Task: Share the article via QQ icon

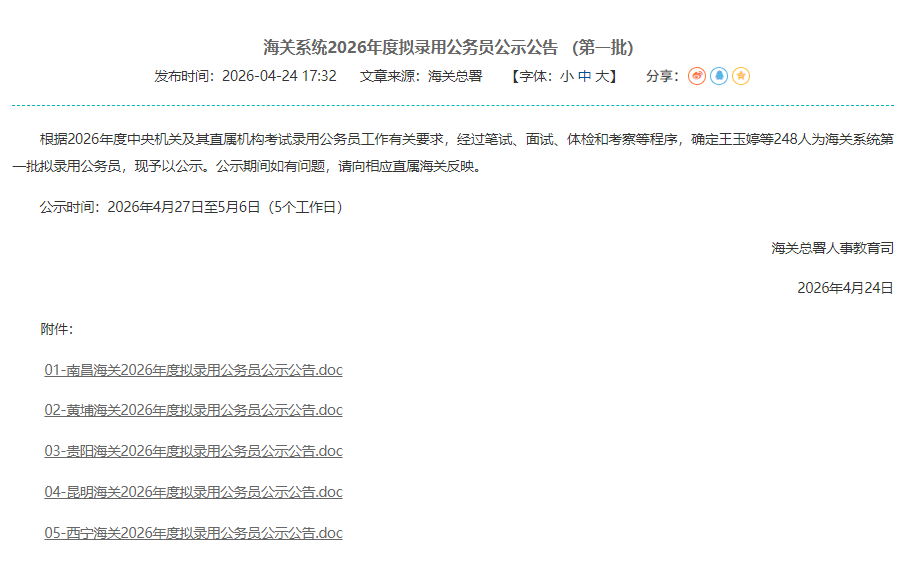Action: point(719,76)
